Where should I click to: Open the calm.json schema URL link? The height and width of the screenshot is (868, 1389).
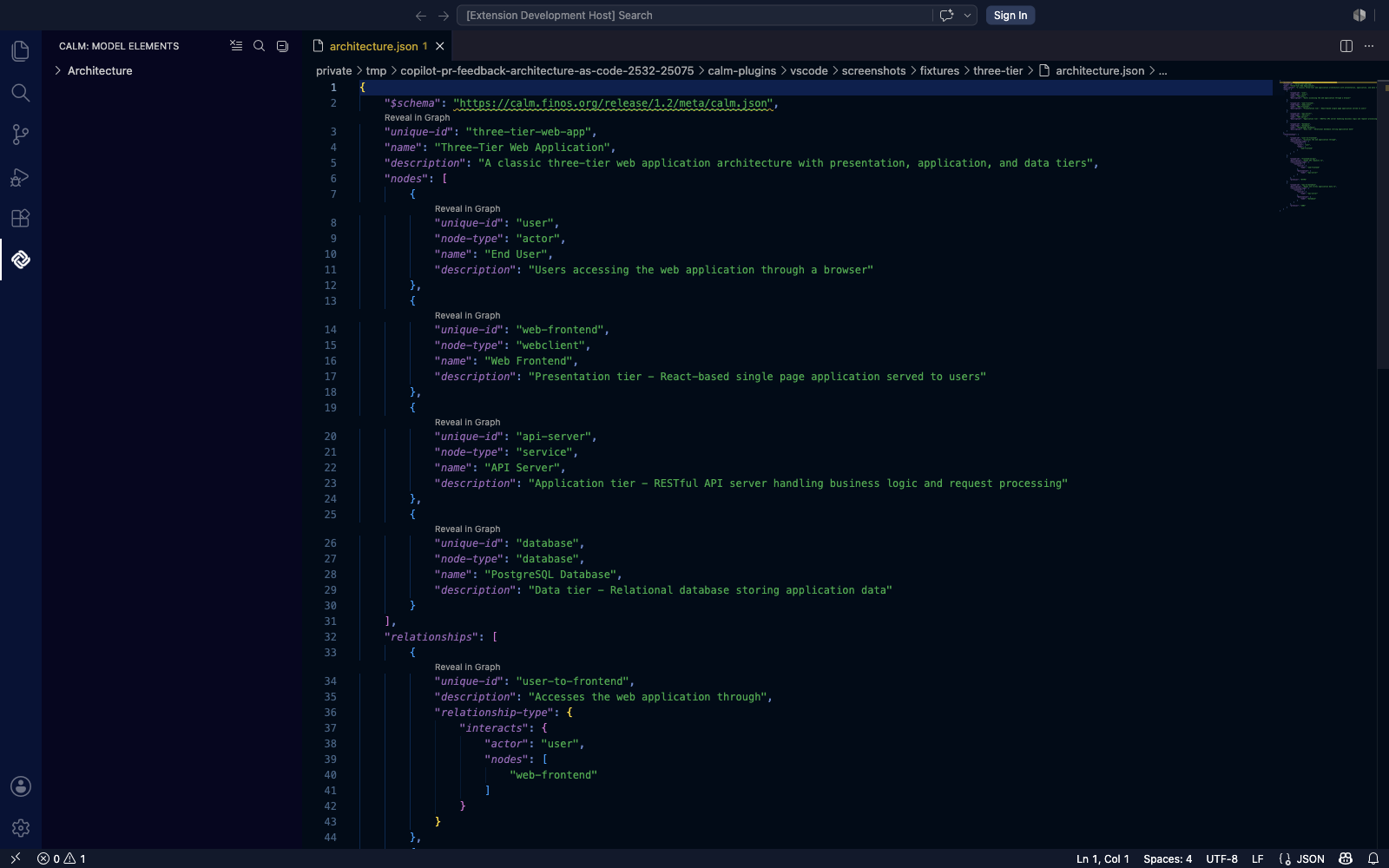[x=613, y=103]
